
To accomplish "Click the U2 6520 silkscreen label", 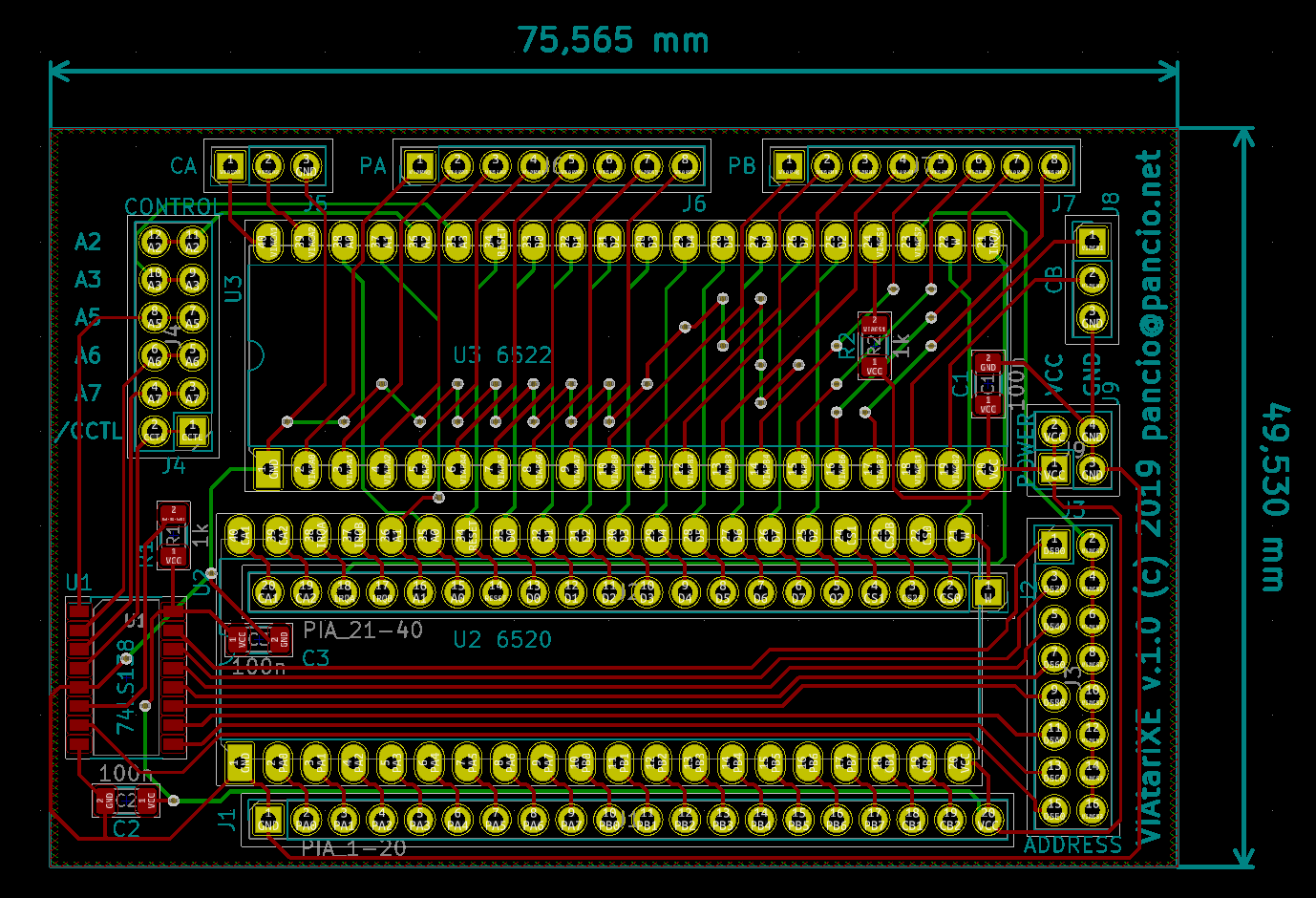I will click(x=502, y=639).
